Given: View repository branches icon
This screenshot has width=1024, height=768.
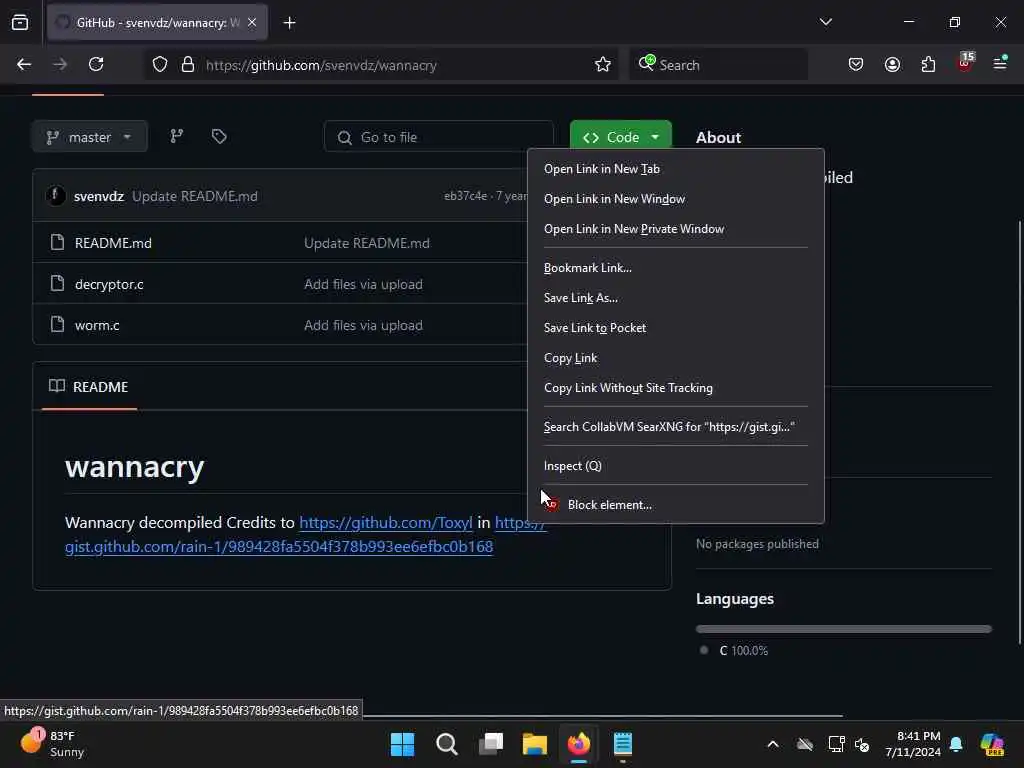Looking at the screenshot, I should [177, 136].
